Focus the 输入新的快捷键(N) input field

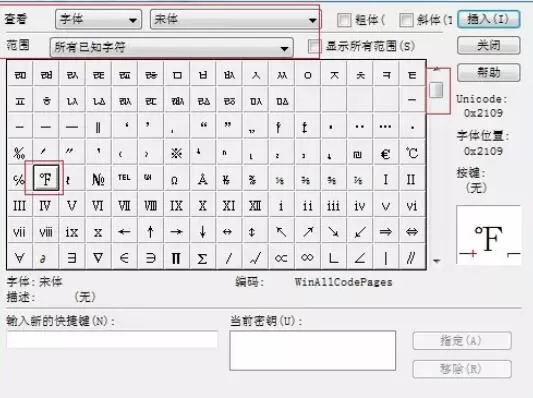[x=112, y=339]
